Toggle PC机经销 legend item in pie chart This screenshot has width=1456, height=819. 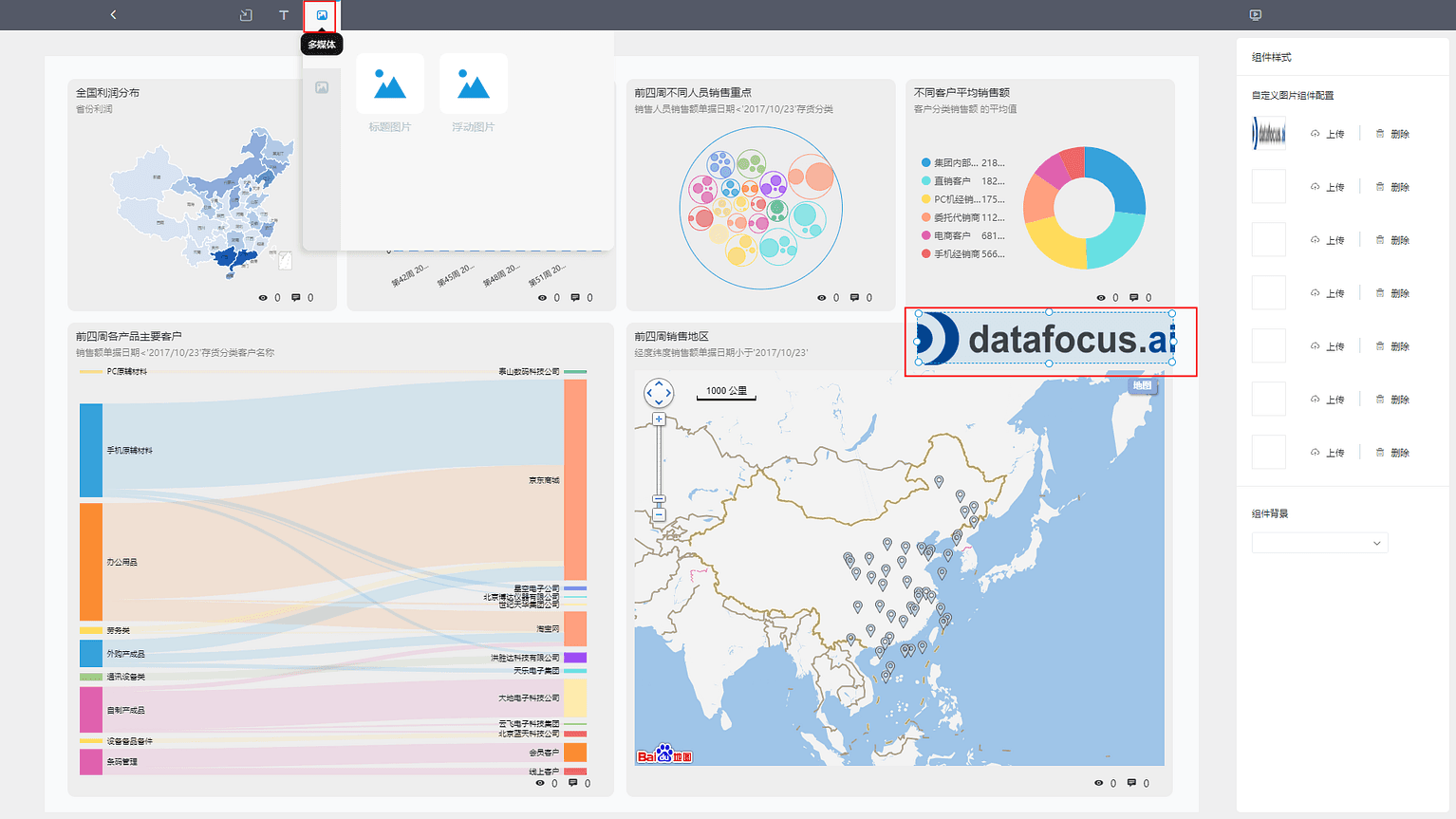click(962, 199)
